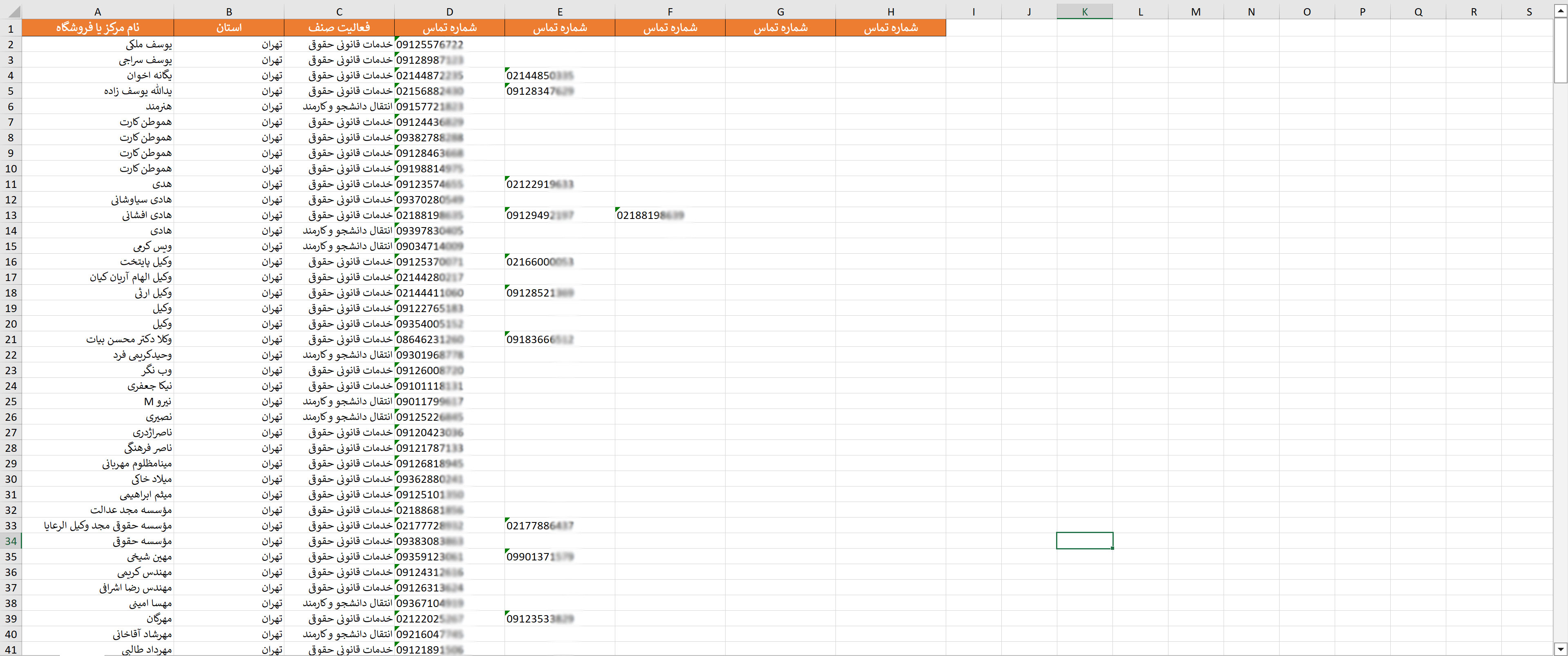Select row 1 header

11,28
